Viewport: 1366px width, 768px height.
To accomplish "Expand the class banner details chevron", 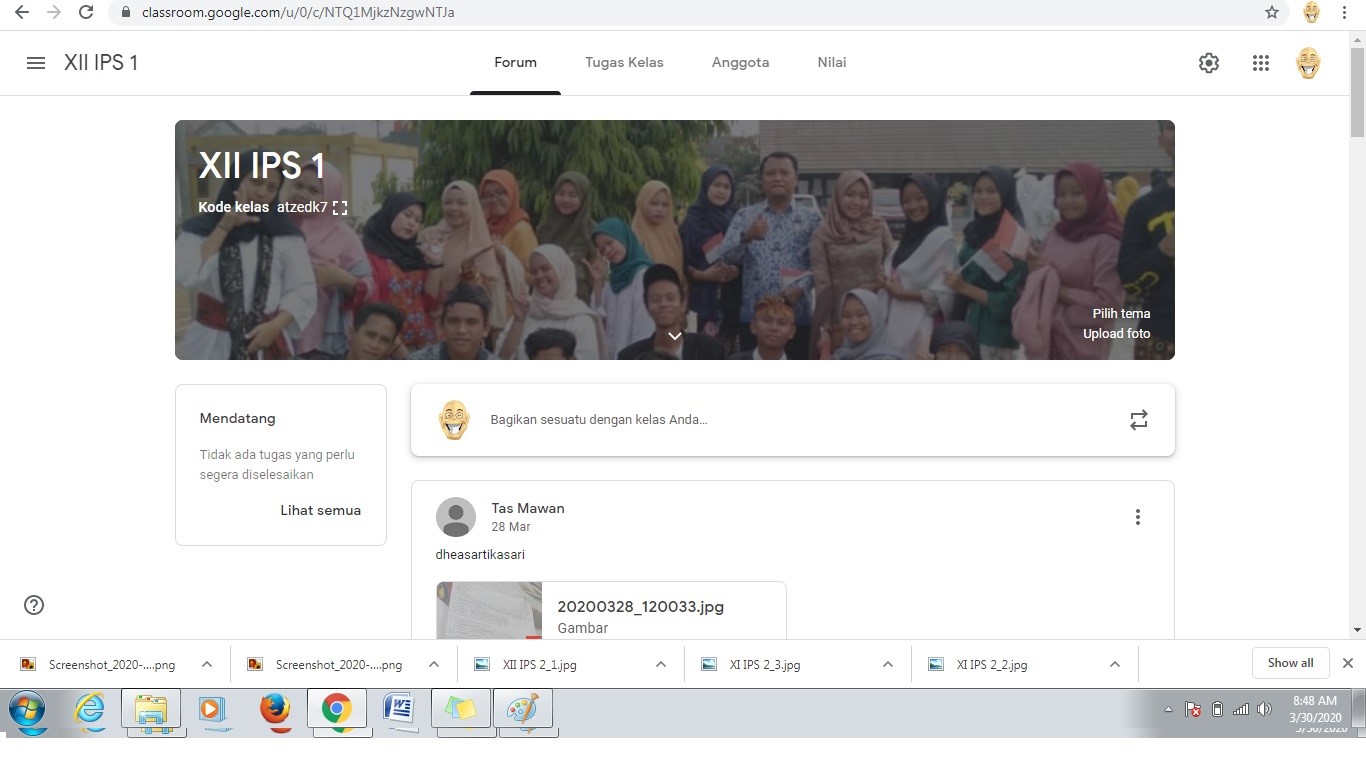I will (x=675, y=336).
